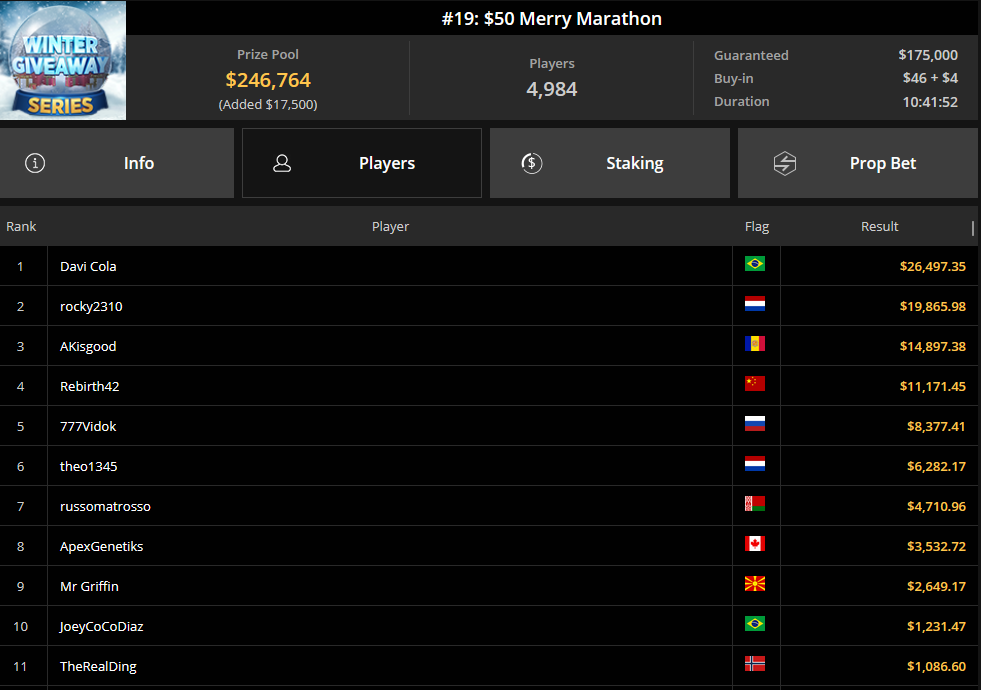Open the Info tab
Screen dimensions: 981x690
pyautogui.click(x=117, y=163)
